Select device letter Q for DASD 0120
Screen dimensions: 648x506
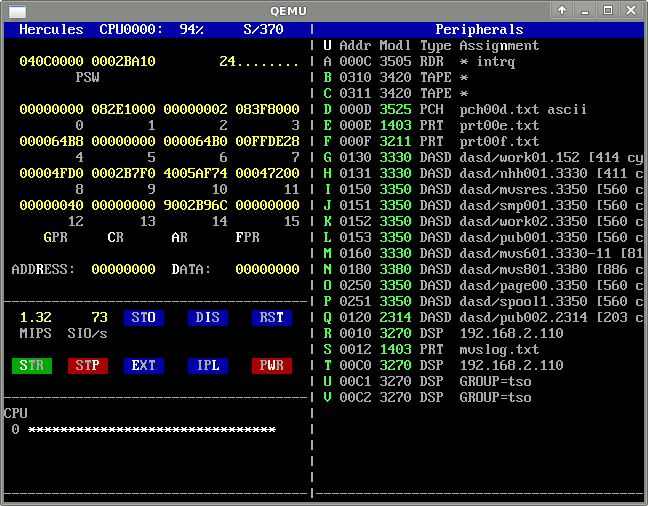coord(327,317)
